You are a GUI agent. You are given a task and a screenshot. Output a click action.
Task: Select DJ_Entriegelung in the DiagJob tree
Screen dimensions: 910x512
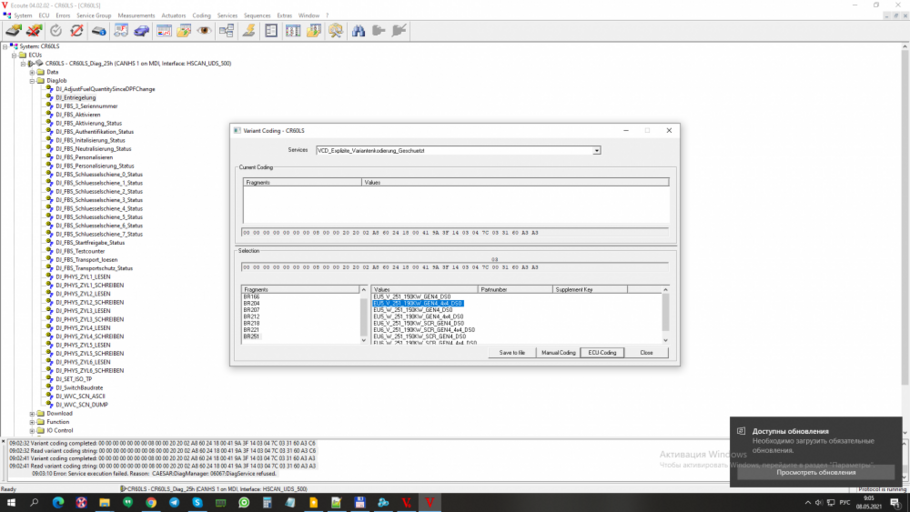[75, 98]
